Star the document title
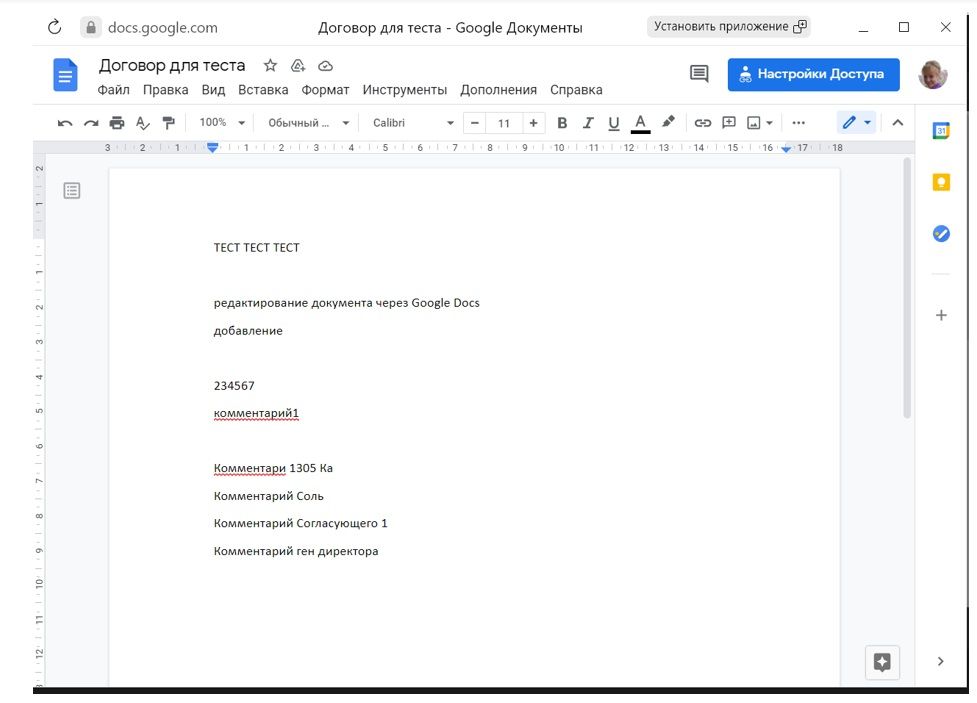The image size is (977, 703). pos(270,66)
